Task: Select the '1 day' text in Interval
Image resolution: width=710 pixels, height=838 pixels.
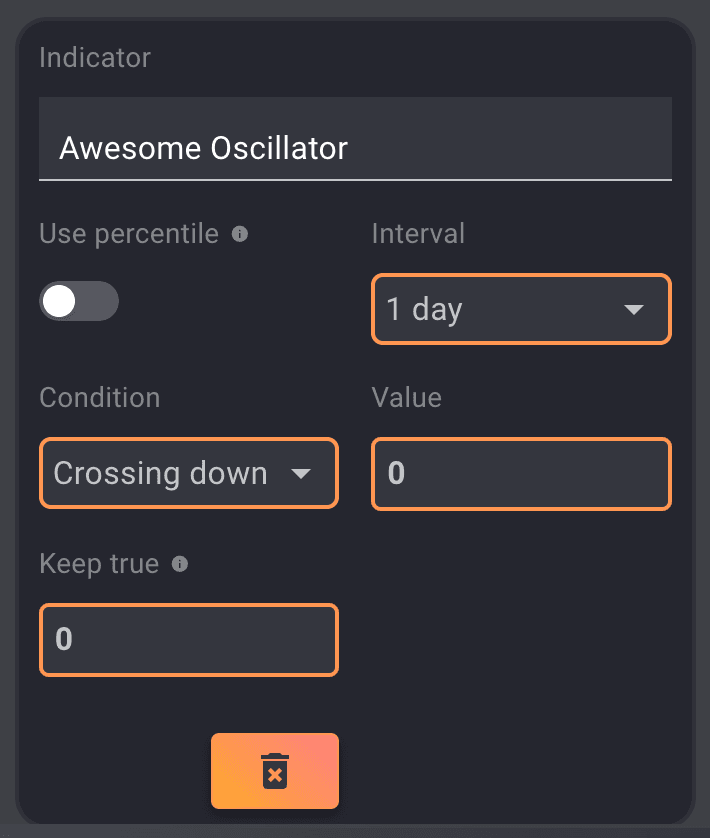Action: coord(425,310)
